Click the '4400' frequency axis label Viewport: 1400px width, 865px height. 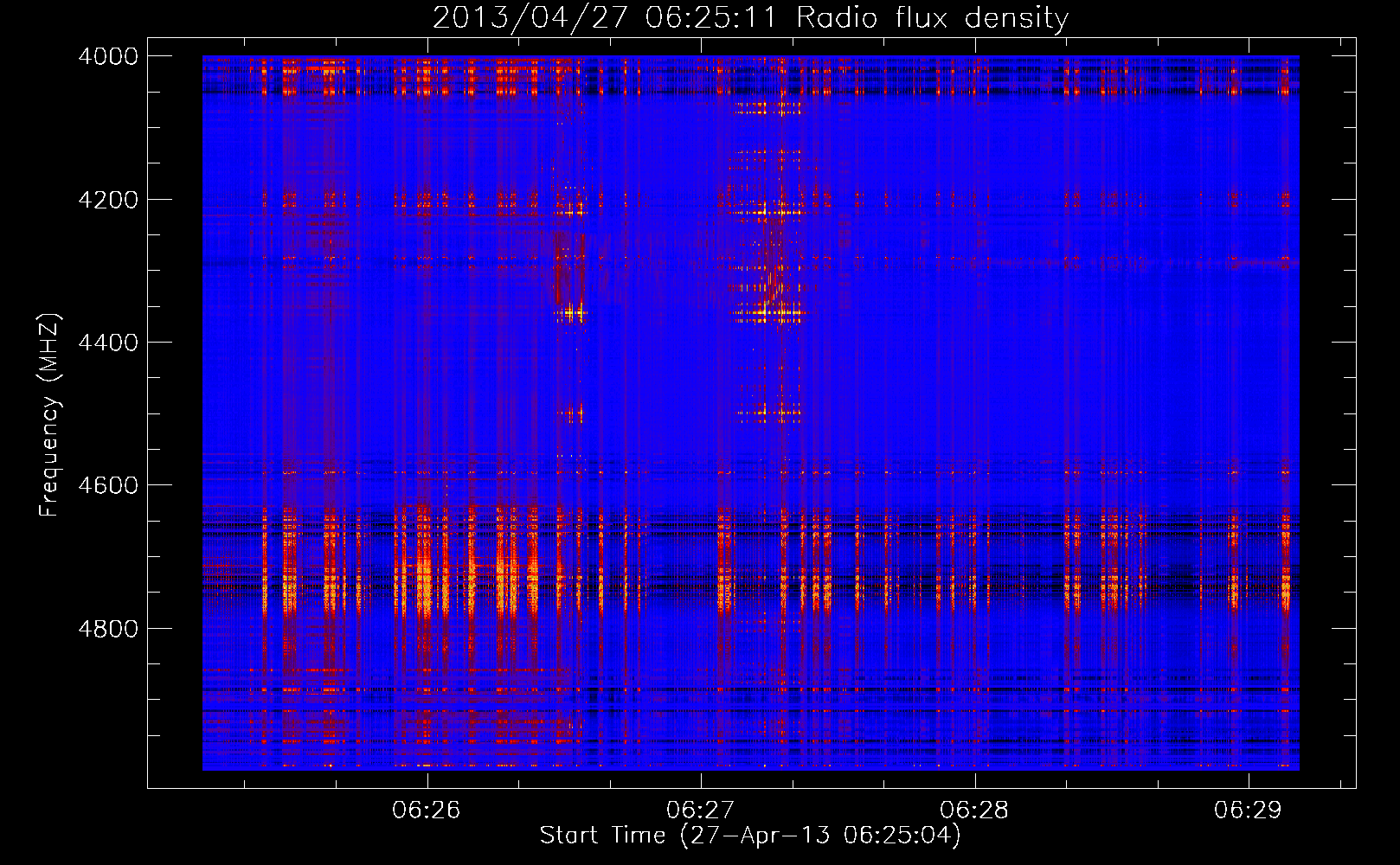[x=108, y=343]
